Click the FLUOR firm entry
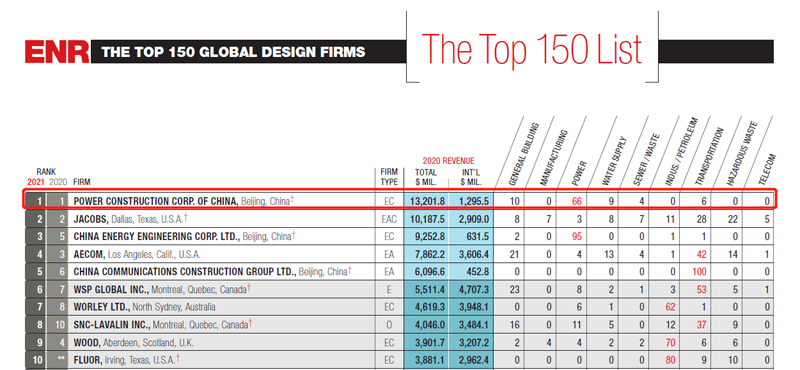The width and height of the screenshot is (800, 370). point(126,360)
